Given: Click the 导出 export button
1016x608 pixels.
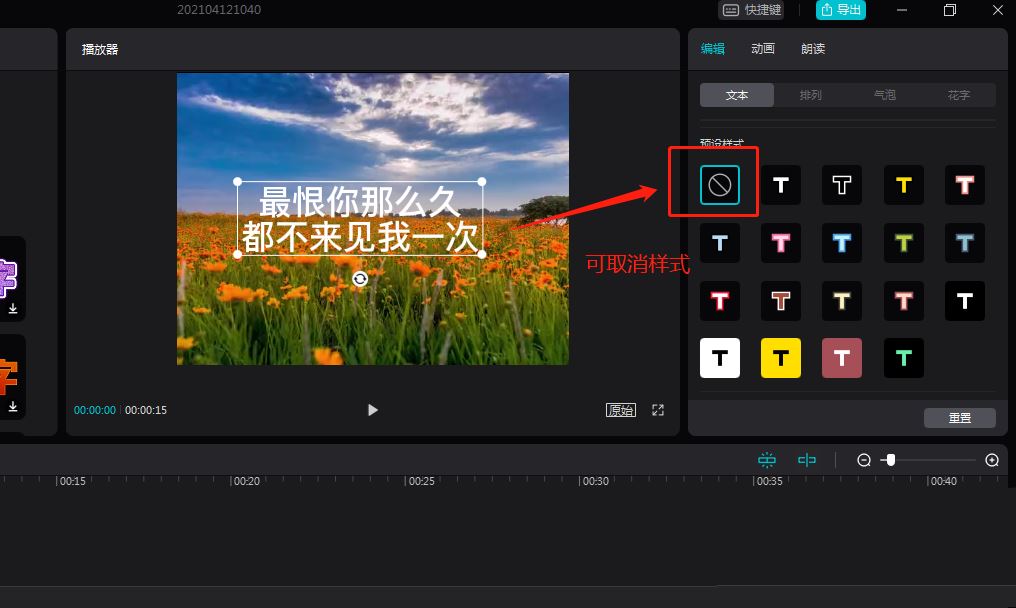Looking at the screenshot, I should 840,10.
